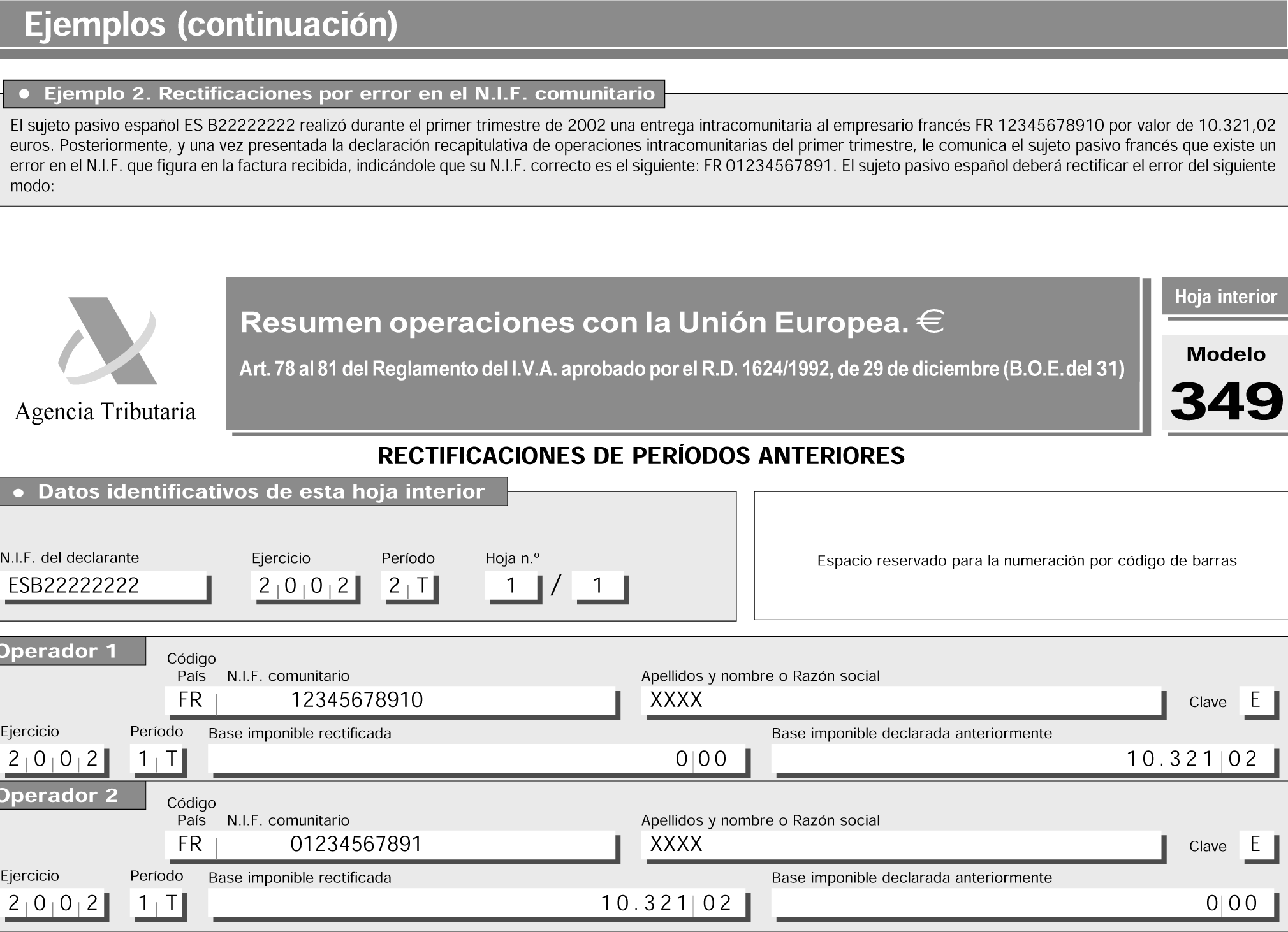Click Operador 2 Código País field
Image resolution: width=1288 pixels, height=932 pixels.
(190, 845)
